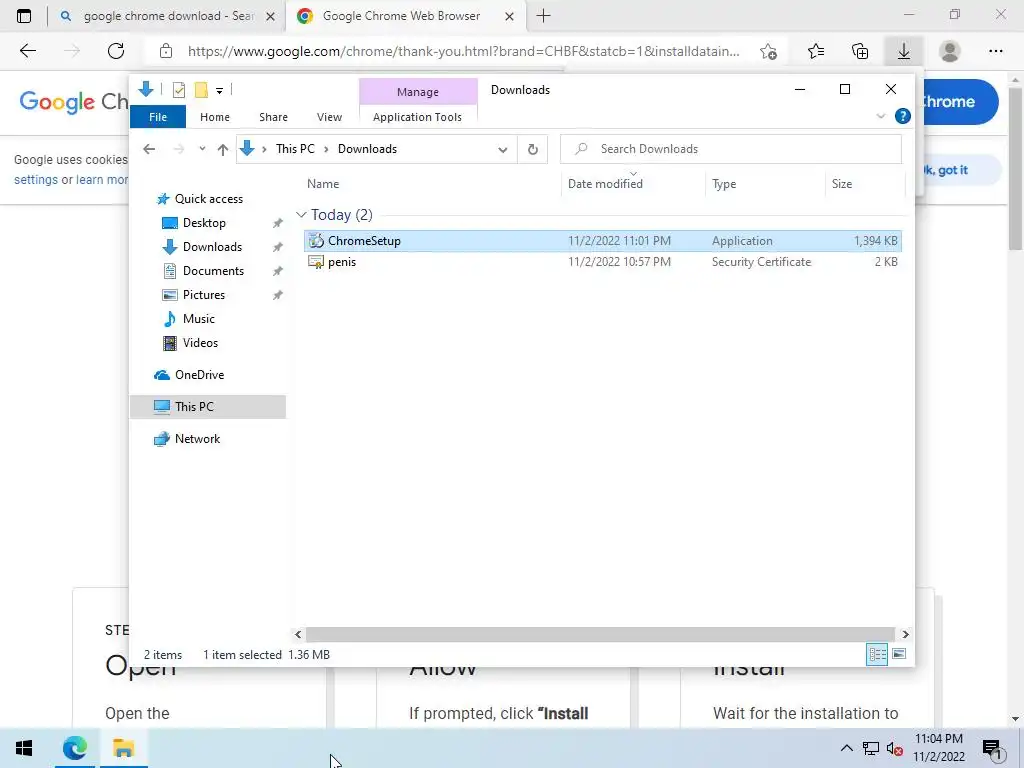This screenshot has width=1024, height=768.
Task: Go back in Edge browser
Action: point(27,51)
